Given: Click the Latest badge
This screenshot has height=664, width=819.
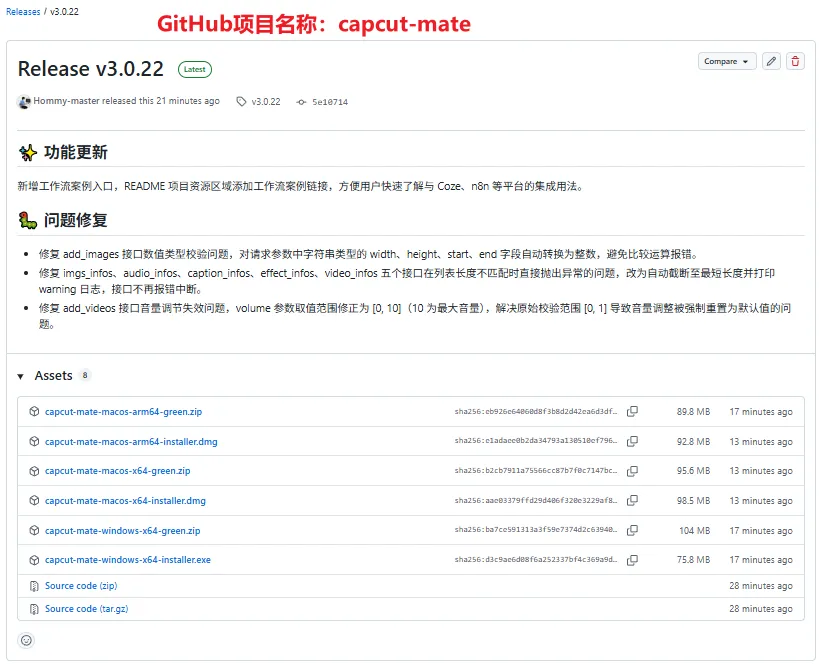Looking at the screenshot, I should click(195, 69).
